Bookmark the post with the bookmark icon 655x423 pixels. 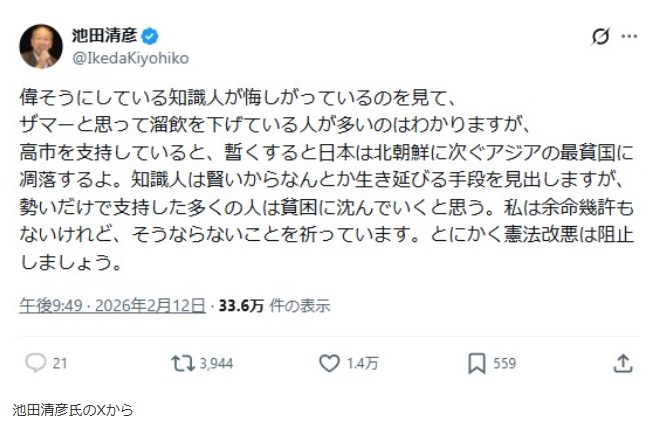click(x=476, y=363)
